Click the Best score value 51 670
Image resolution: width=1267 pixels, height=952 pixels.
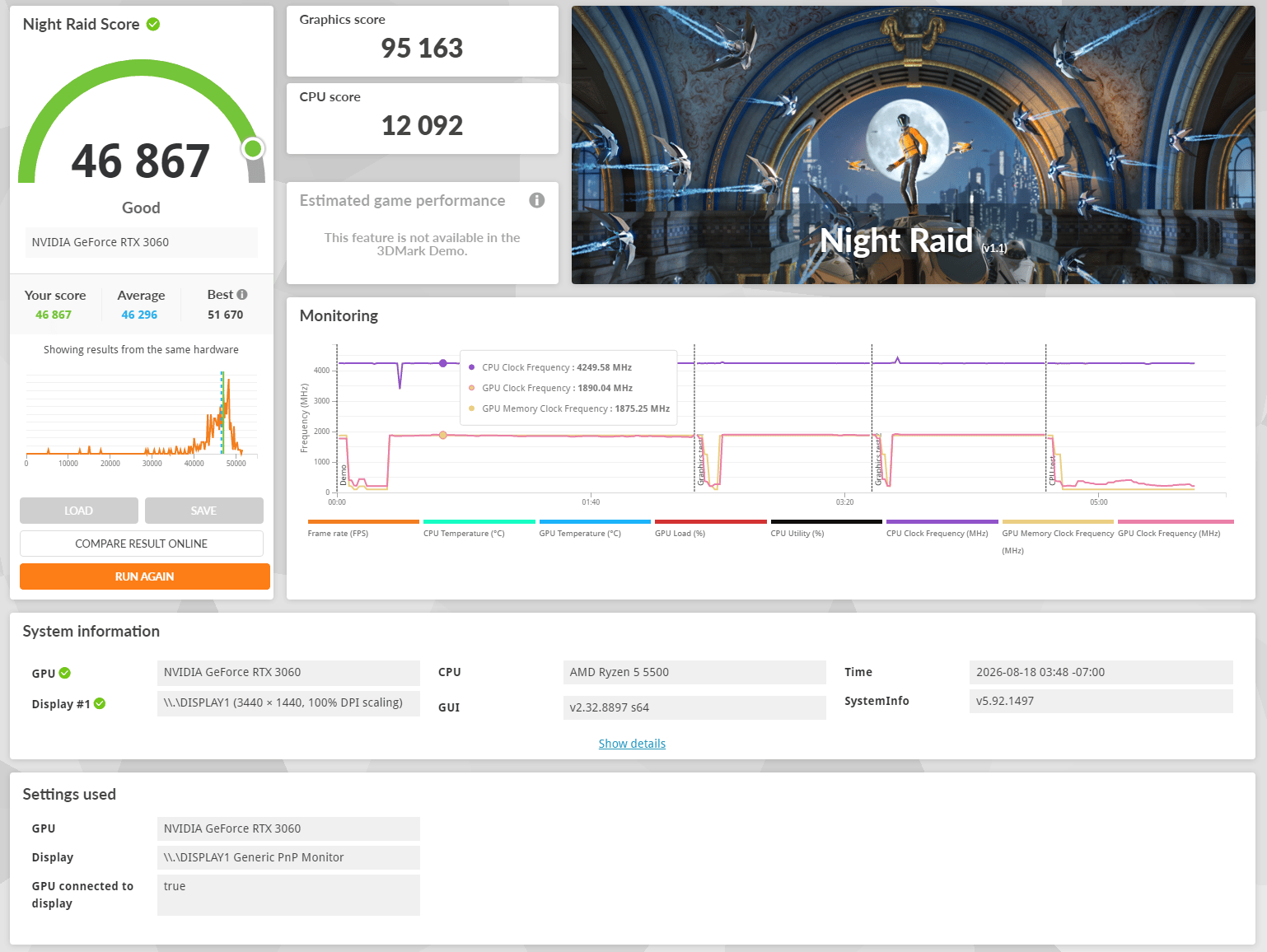point(226,315)
